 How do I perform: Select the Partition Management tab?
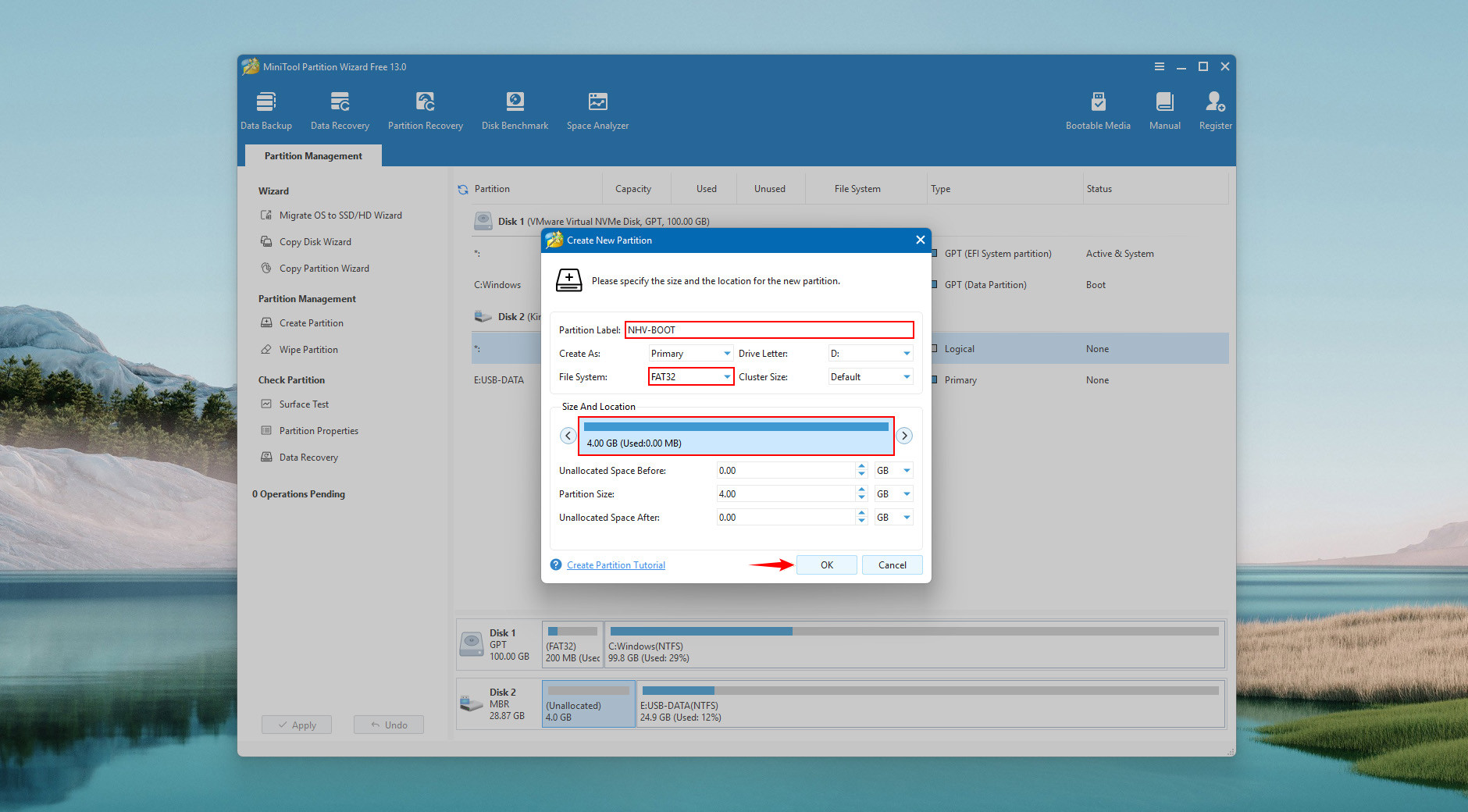point(313,156)
